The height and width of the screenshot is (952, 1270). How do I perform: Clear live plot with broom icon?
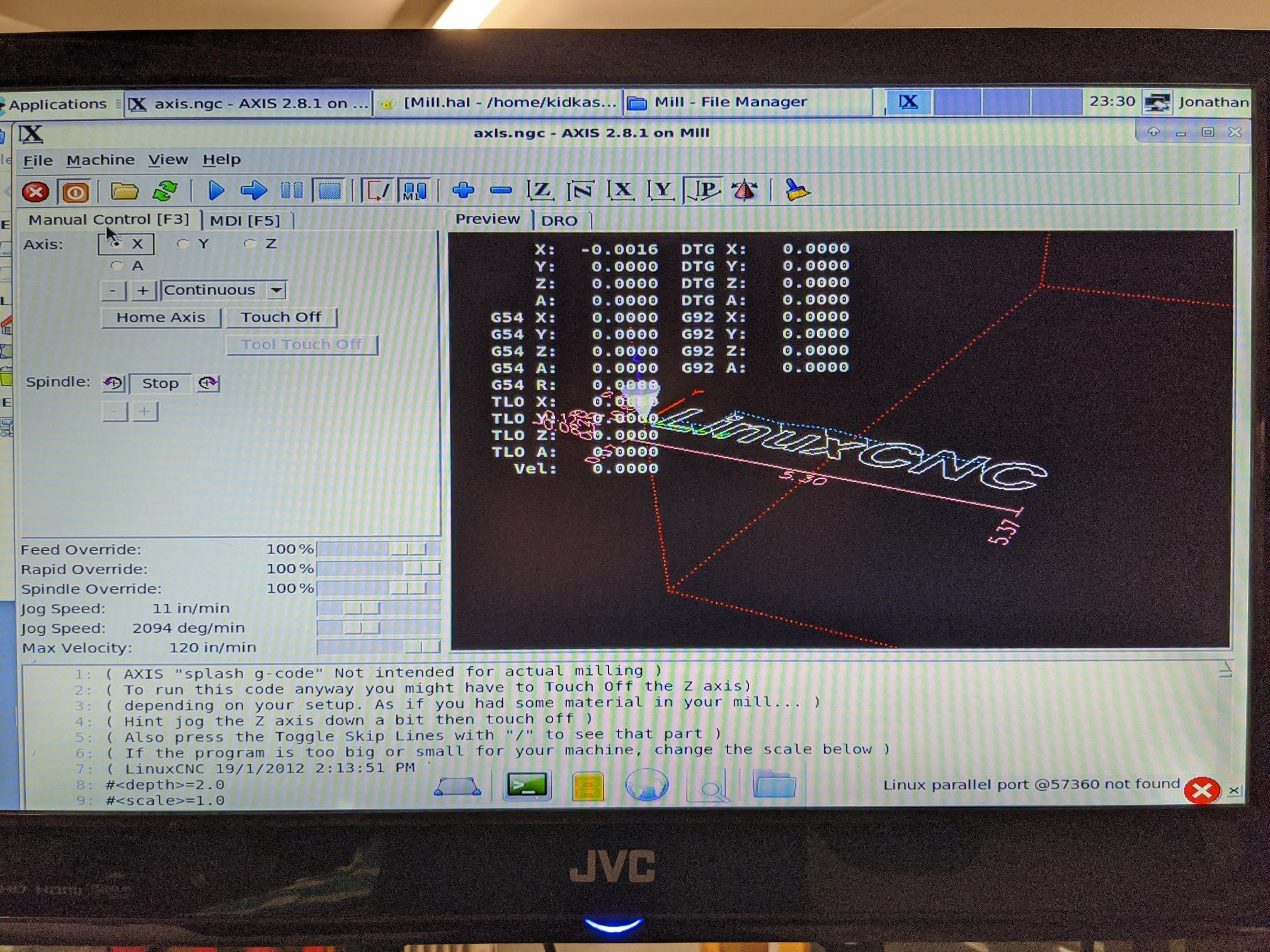[x=797, y=190]
